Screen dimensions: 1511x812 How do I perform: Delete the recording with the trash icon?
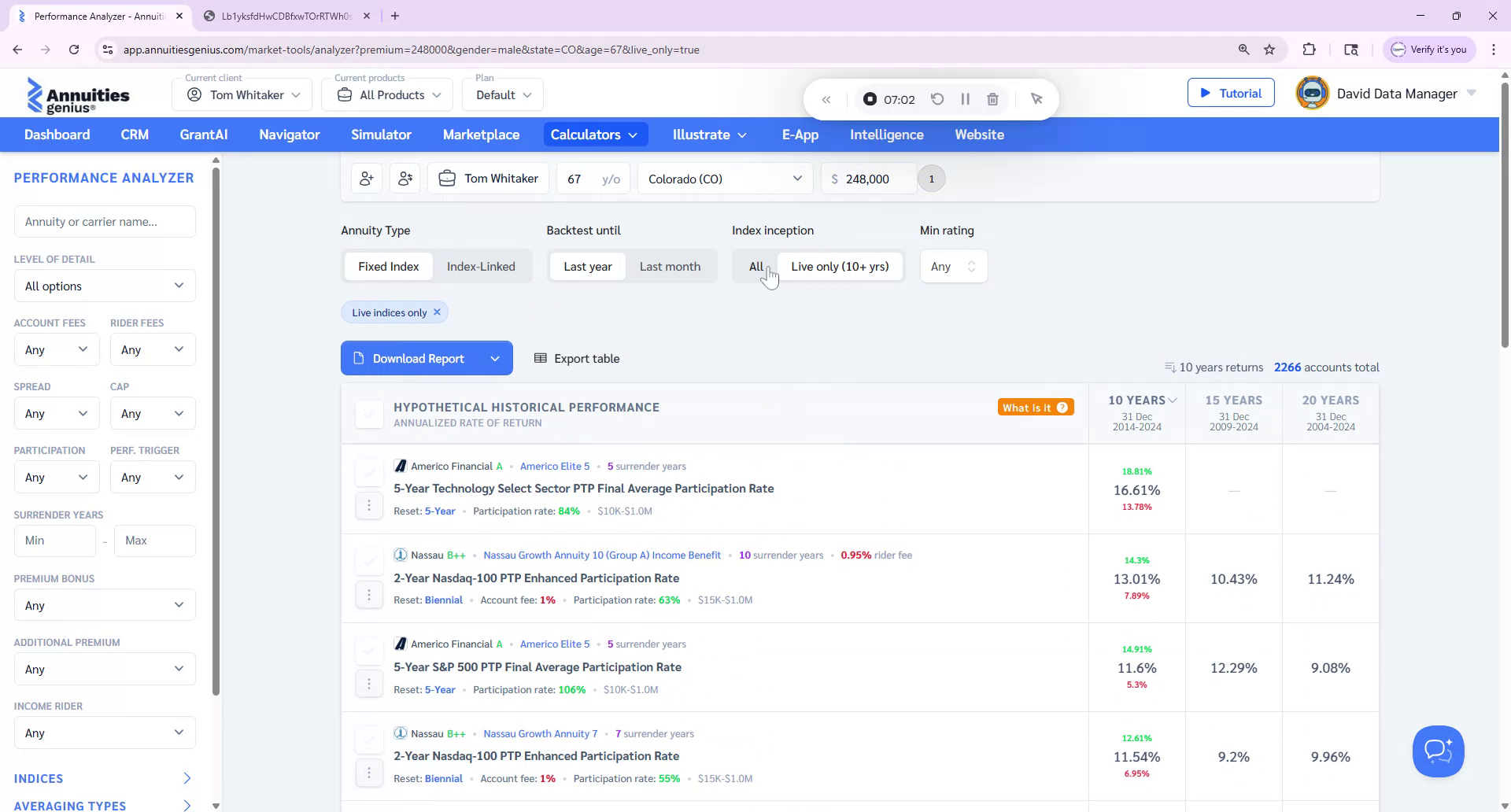[993, 99]
